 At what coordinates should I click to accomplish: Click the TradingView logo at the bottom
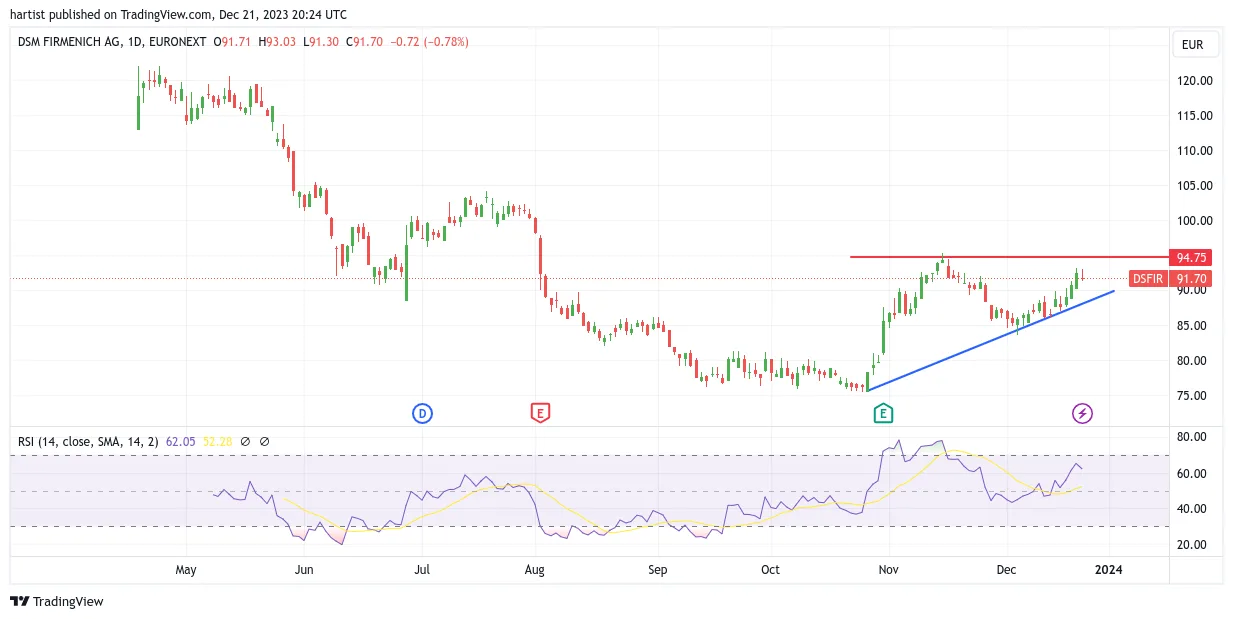(x=57, y=601)
